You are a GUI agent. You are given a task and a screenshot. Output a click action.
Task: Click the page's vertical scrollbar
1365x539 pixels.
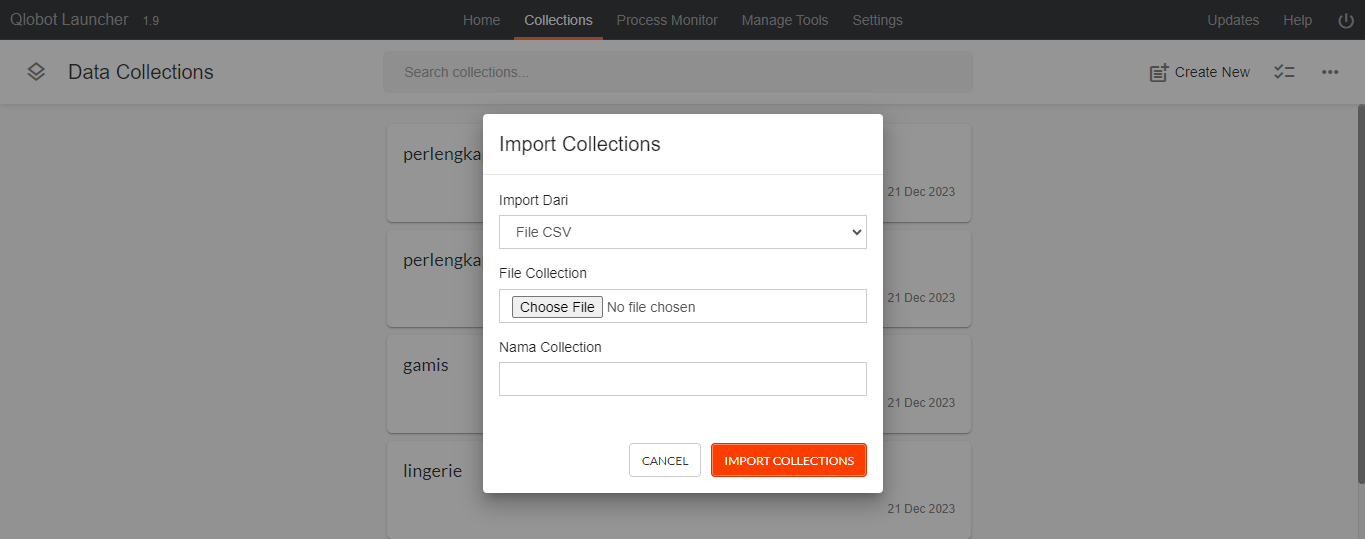(1360, 295)
